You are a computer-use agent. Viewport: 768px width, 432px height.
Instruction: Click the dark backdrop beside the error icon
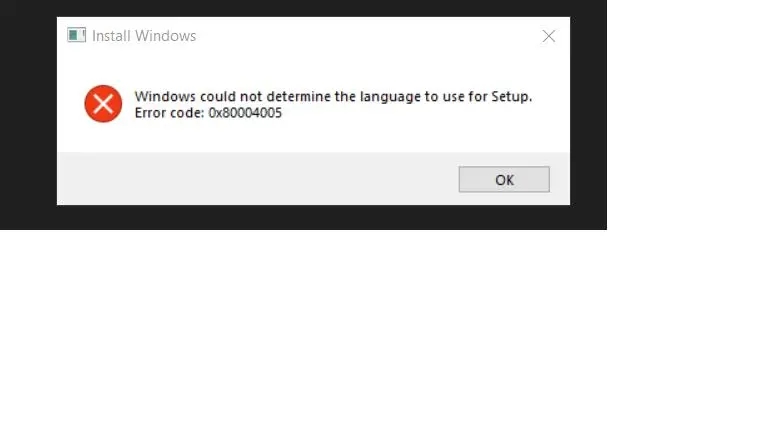pyautogui.click(x=28, y=104)
